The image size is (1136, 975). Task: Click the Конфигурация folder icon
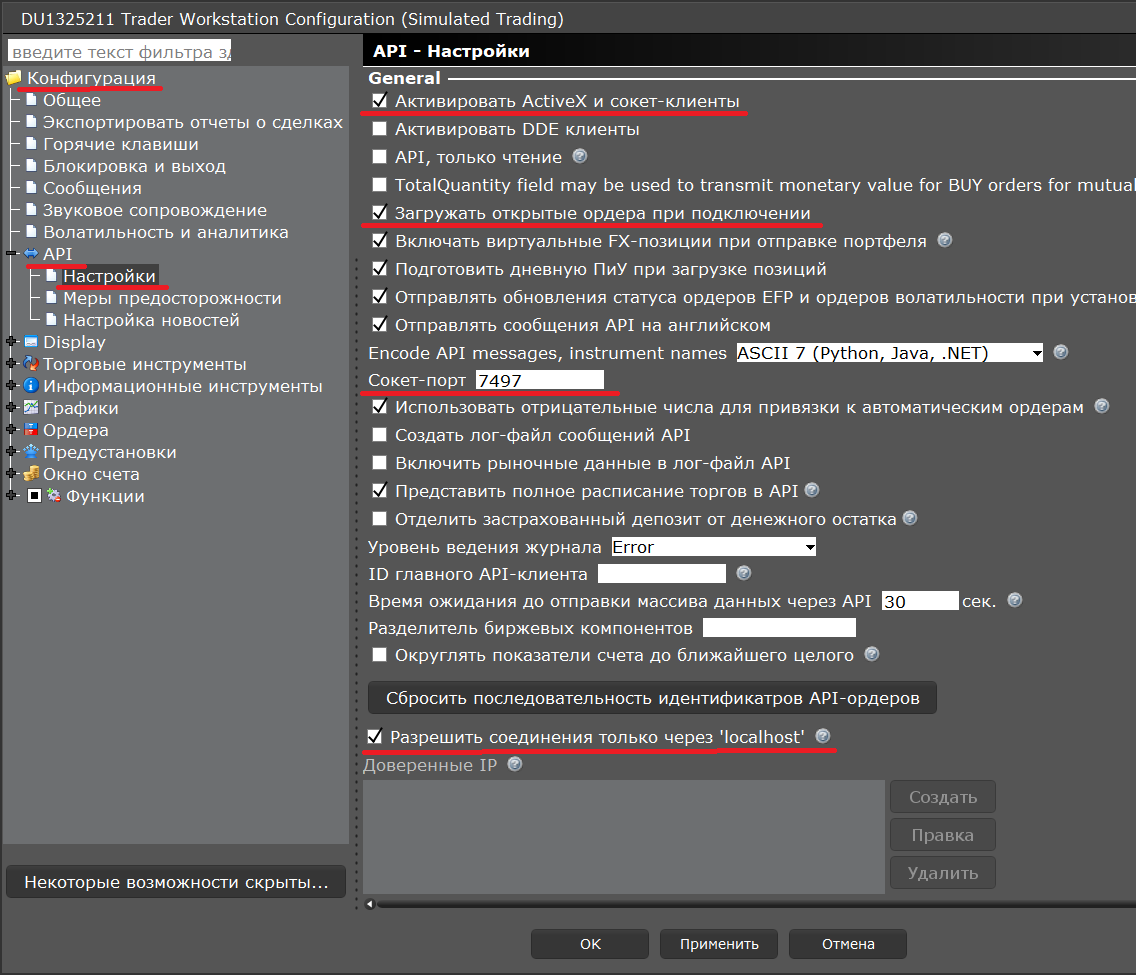(14, 78)
